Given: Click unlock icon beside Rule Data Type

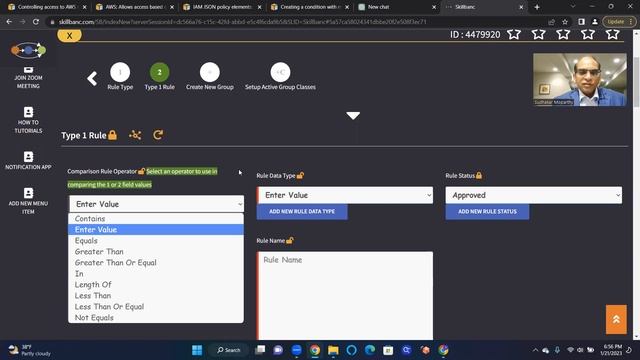Looking at the screenshot, I should coord(300,176).
